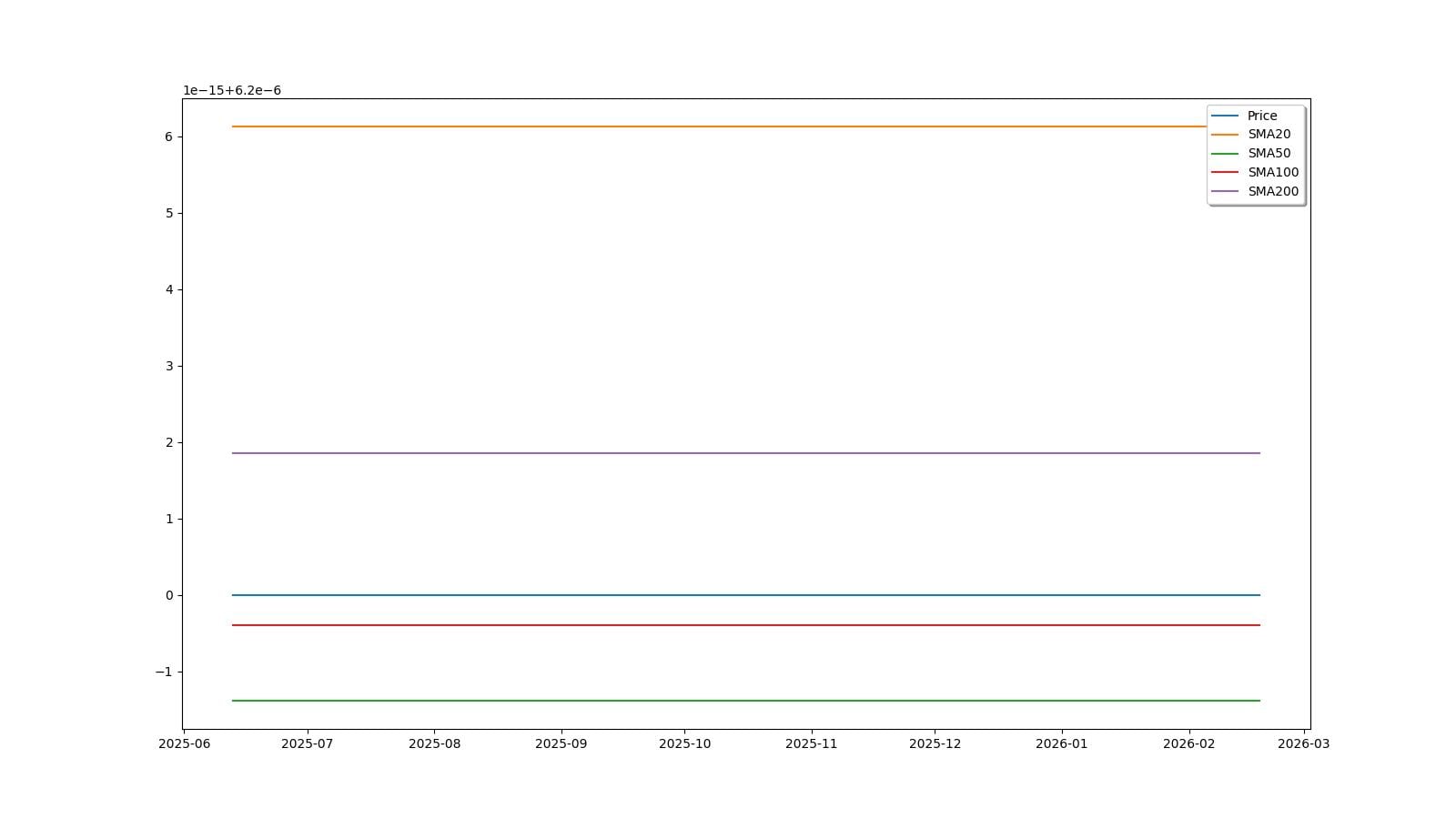
Task: Click the 2026-01 x-axis label
Action: pyautogui.click(x=1061, y=743)
